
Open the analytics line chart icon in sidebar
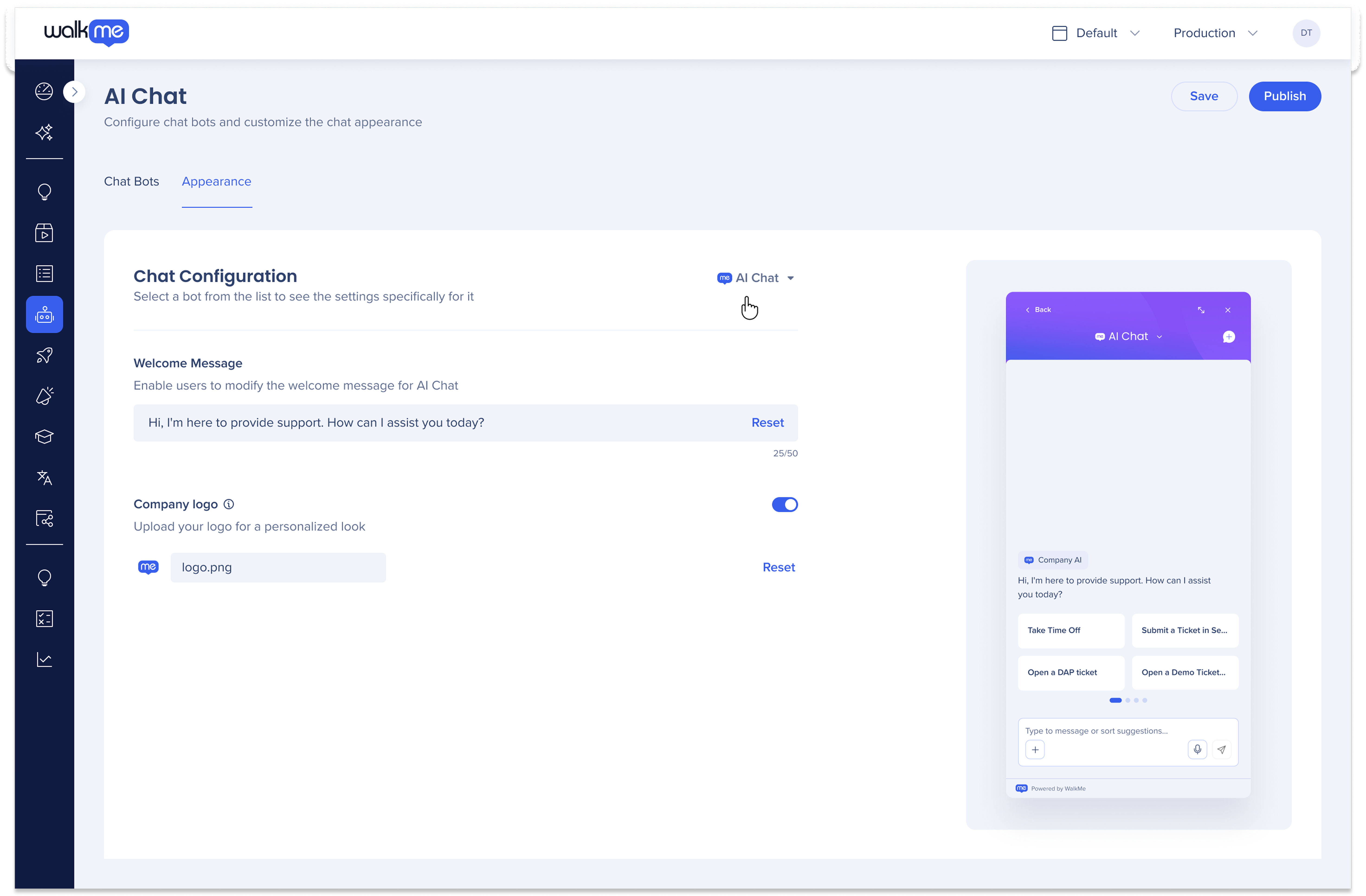pos(44,660)
